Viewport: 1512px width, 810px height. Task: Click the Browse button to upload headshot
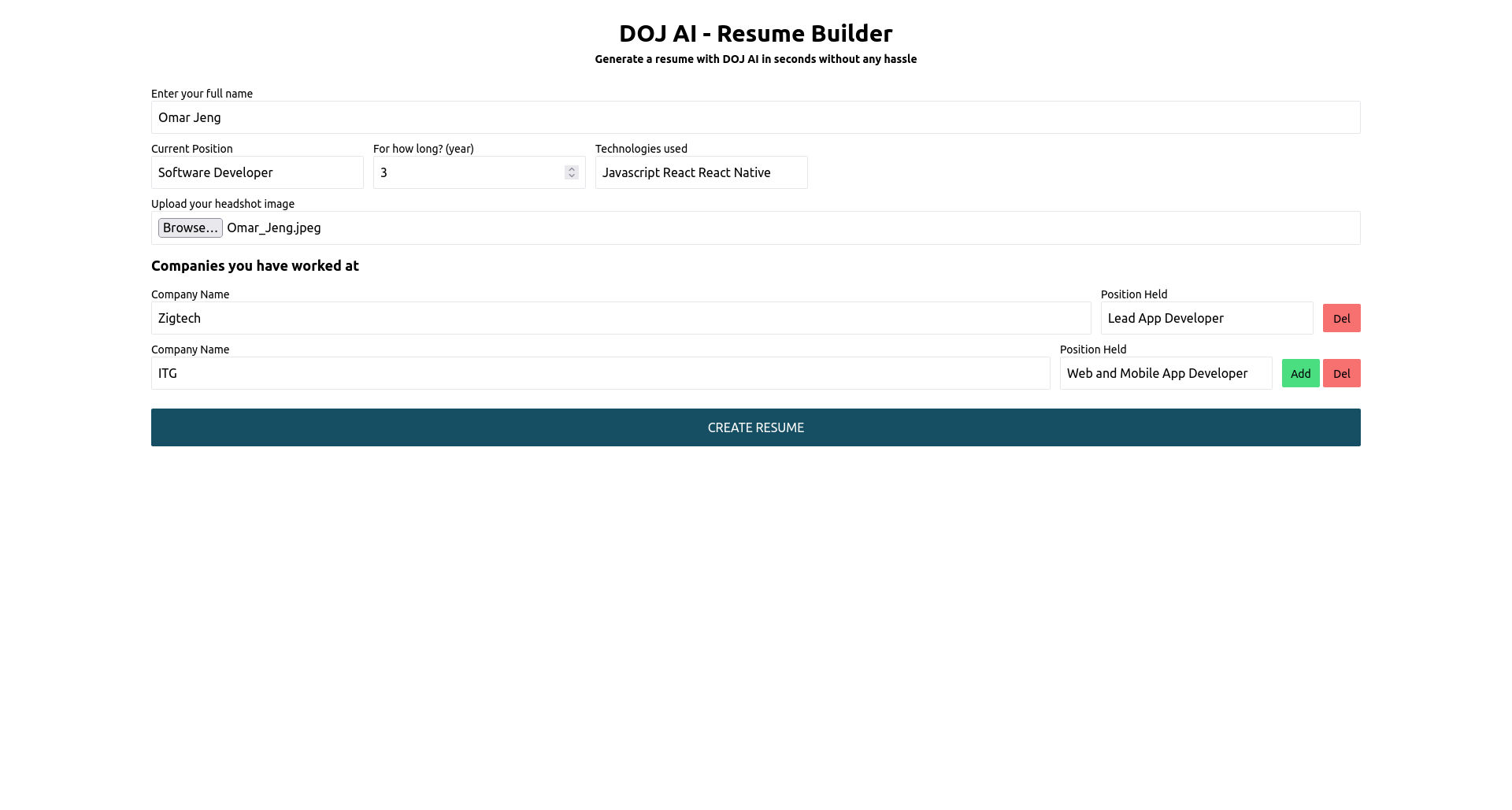click(x=190, y=227)
